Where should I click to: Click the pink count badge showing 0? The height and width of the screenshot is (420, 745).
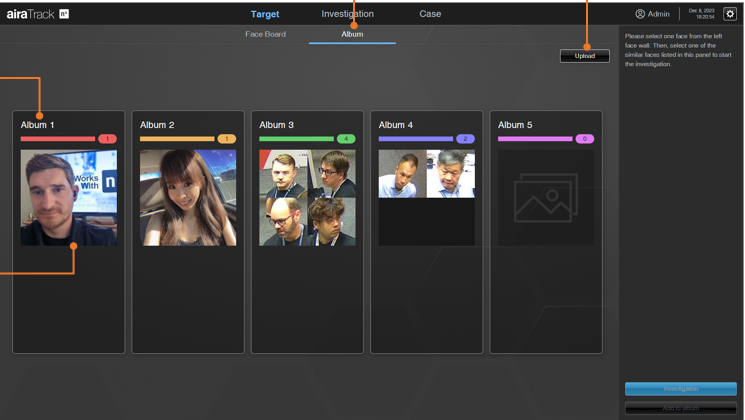point(585,139)
